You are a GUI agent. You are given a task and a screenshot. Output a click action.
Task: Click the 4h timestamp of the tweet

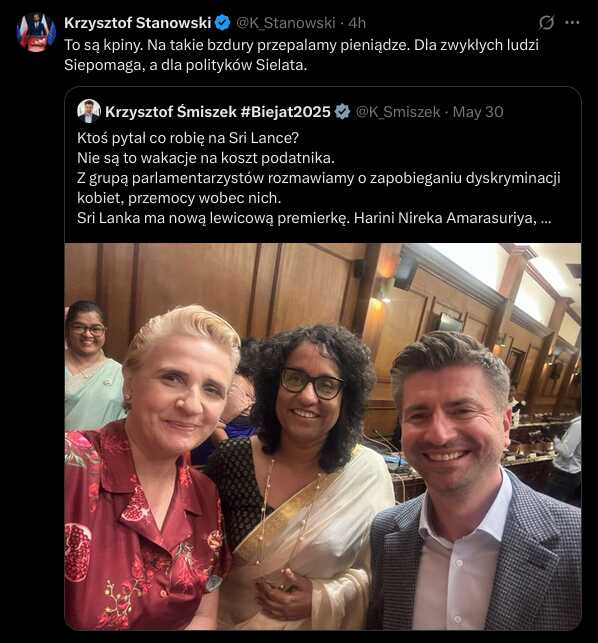[x=357, y=23]
